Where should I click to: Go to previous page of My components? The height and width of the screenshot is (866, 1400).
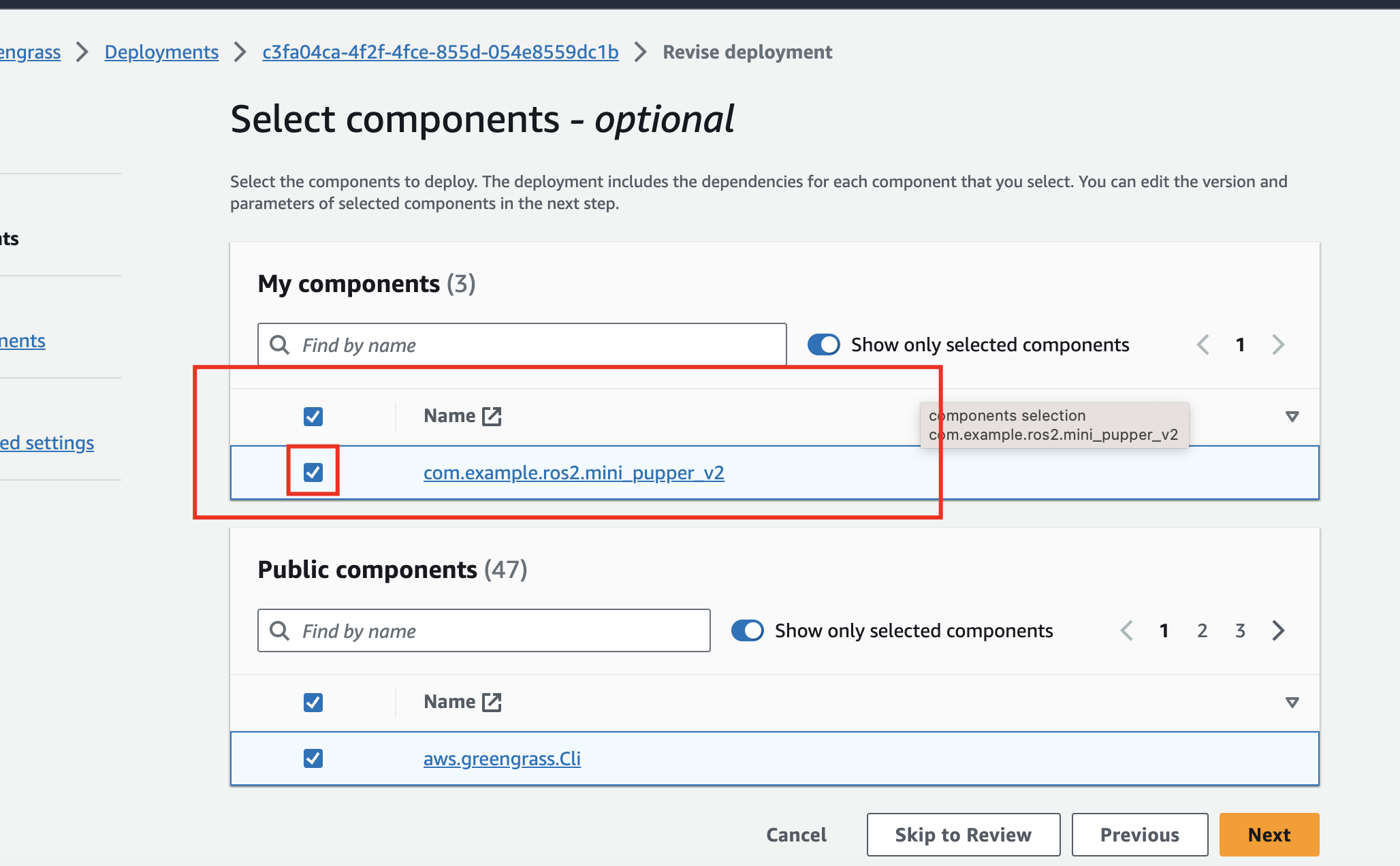(1203, 344)
